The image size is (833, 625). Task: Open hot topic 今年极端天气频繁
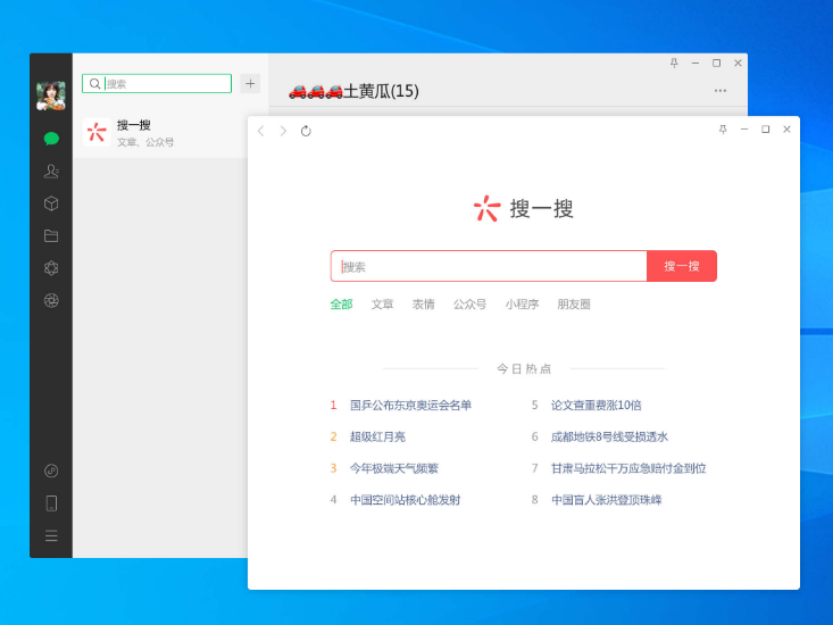coord(394,468)
